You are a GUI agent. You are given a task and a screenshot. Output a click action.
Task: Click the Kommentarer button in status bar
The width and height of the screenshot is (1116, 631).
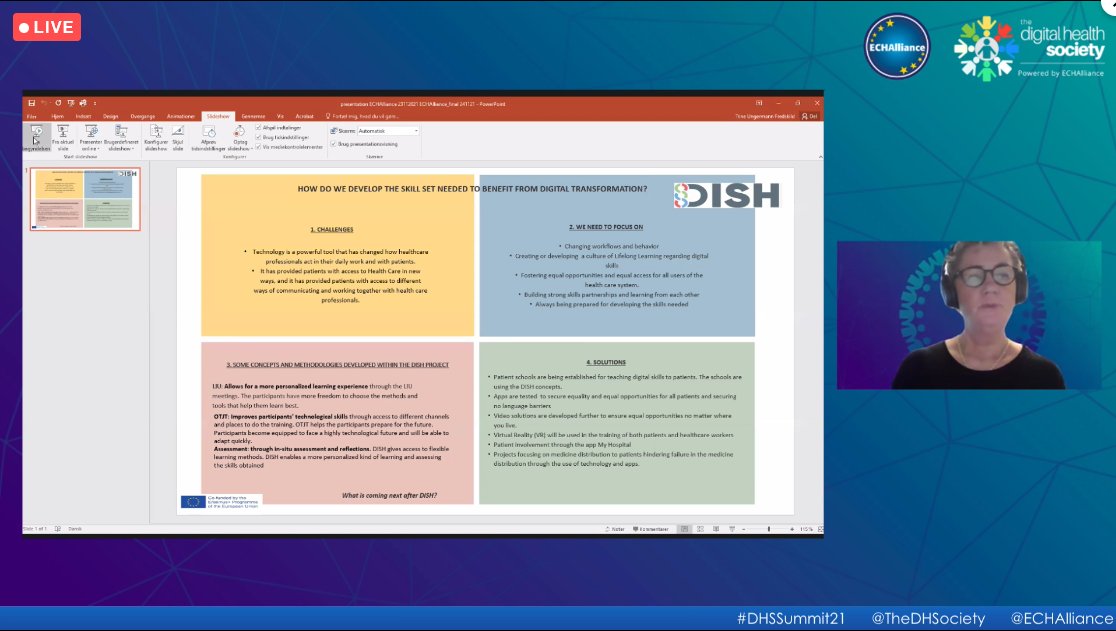tap(651, 529)
